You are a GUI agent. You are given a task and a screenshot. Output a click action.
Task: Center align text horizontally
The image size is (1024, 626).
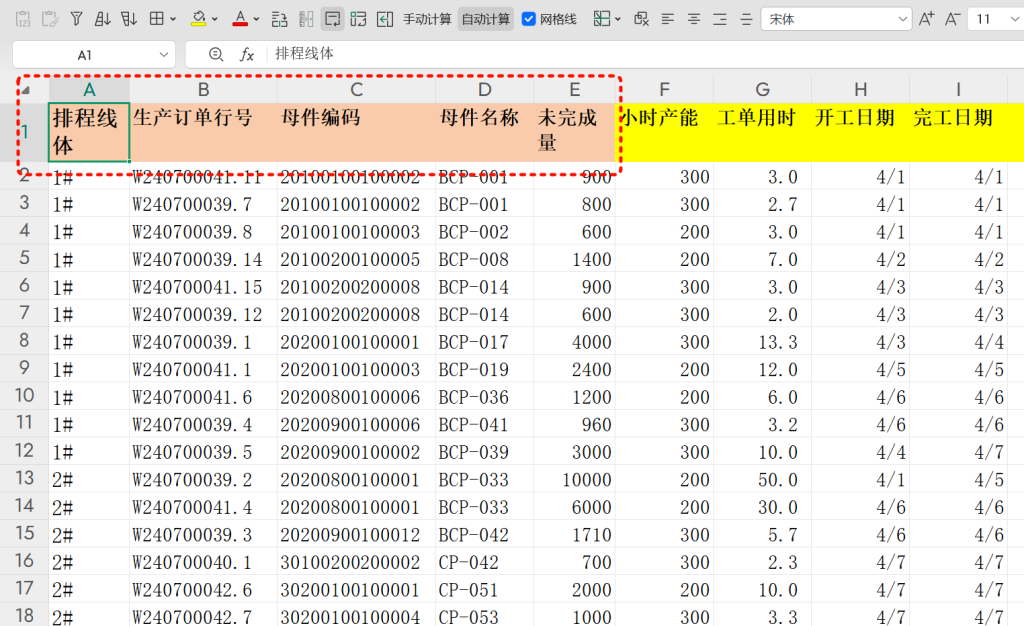694,19
